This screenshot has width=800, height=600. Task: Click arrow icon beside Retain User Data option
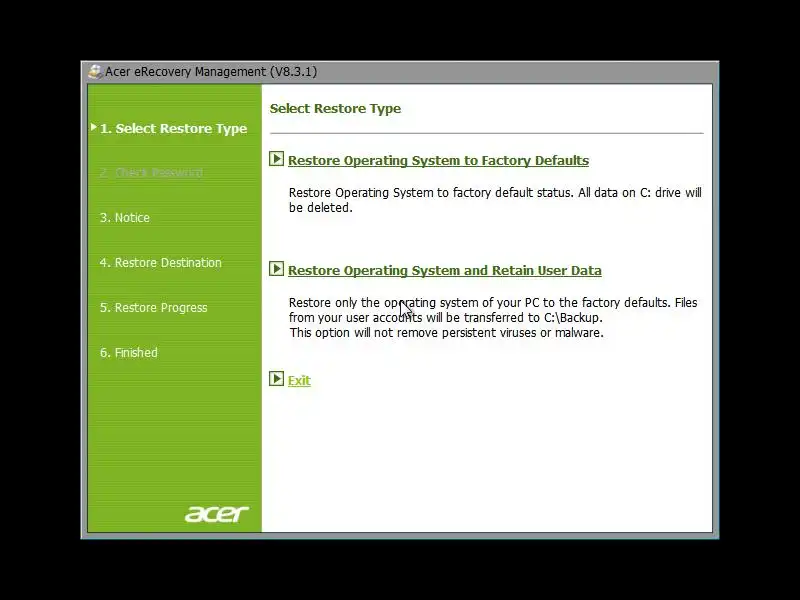277,268
